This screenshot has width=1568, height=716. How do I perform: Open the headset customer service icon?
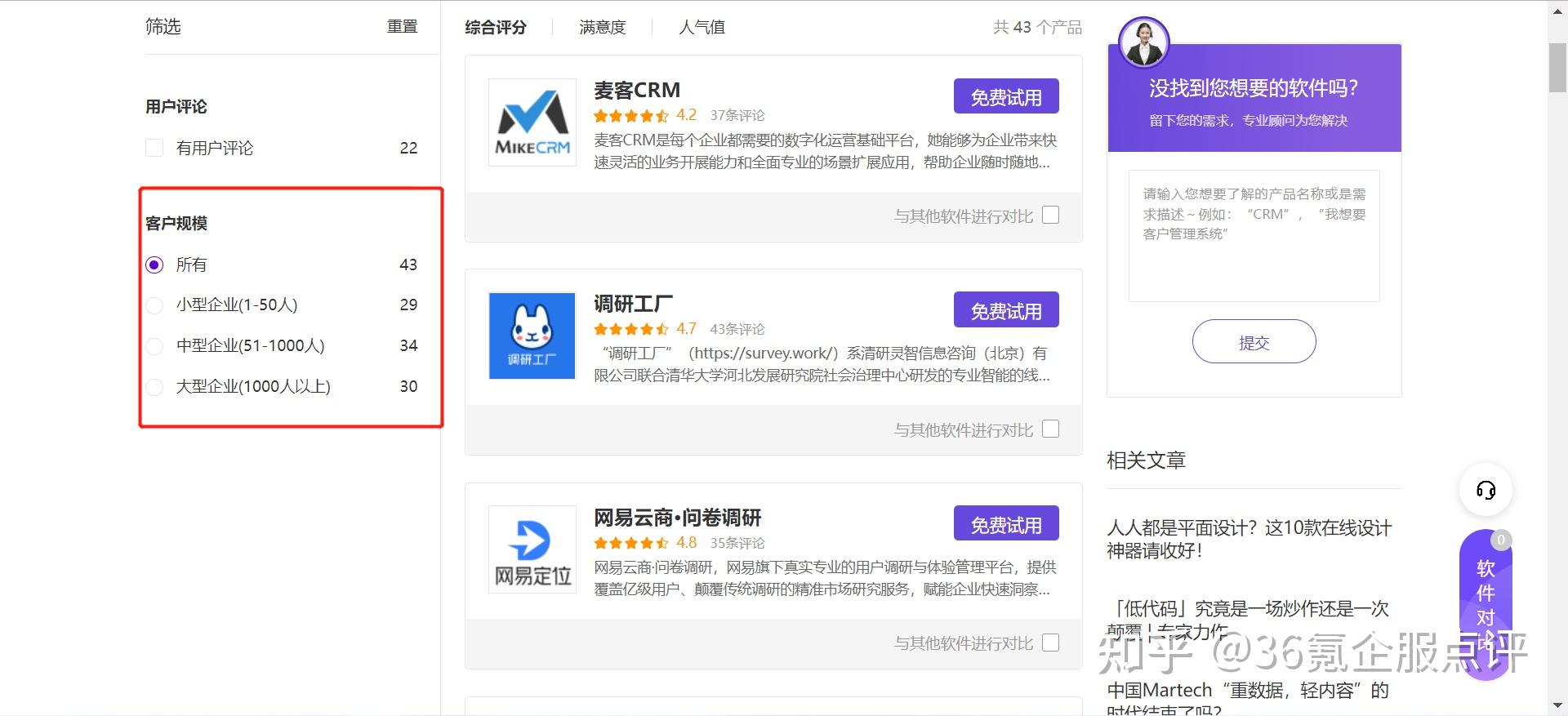click(x=1486, y=490)
